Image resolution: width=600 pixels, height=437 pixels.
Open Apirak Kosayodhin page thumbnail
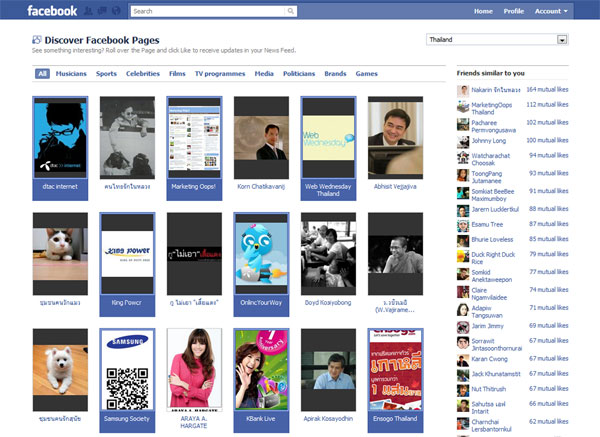328,370
